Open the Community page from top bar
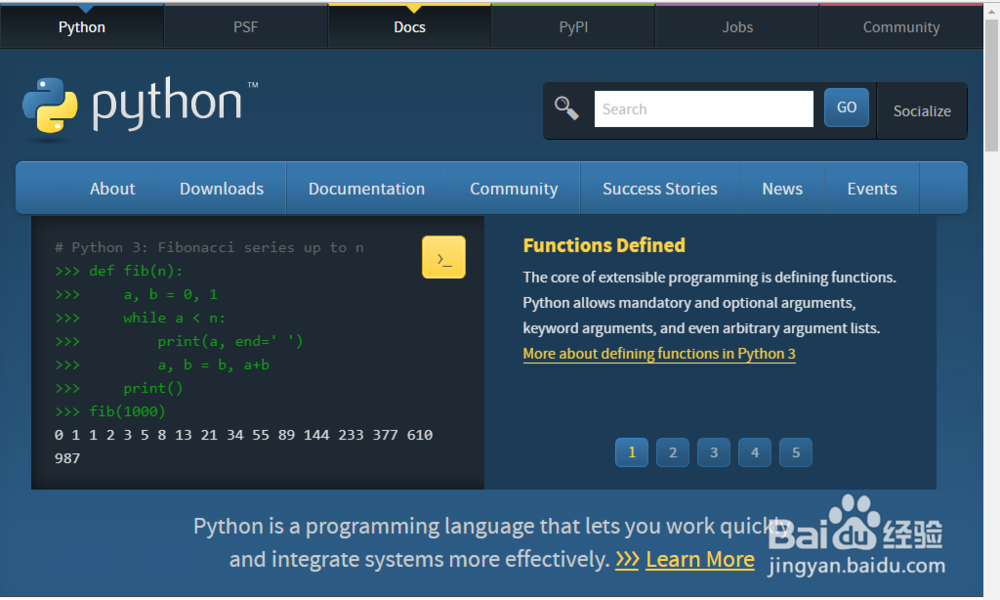Viewport: 1000px width, 600px height. [901, 27]
